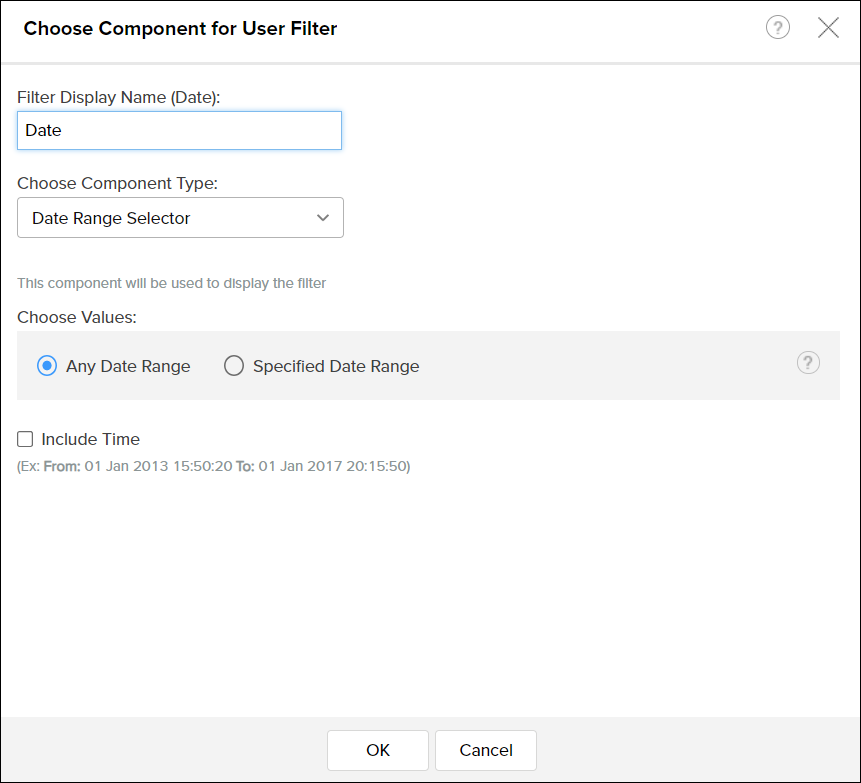Screen dimensions: 861x783
Task: Select the Any Date Range radio button
Action: pyautogui.click(x=46, y=366)
